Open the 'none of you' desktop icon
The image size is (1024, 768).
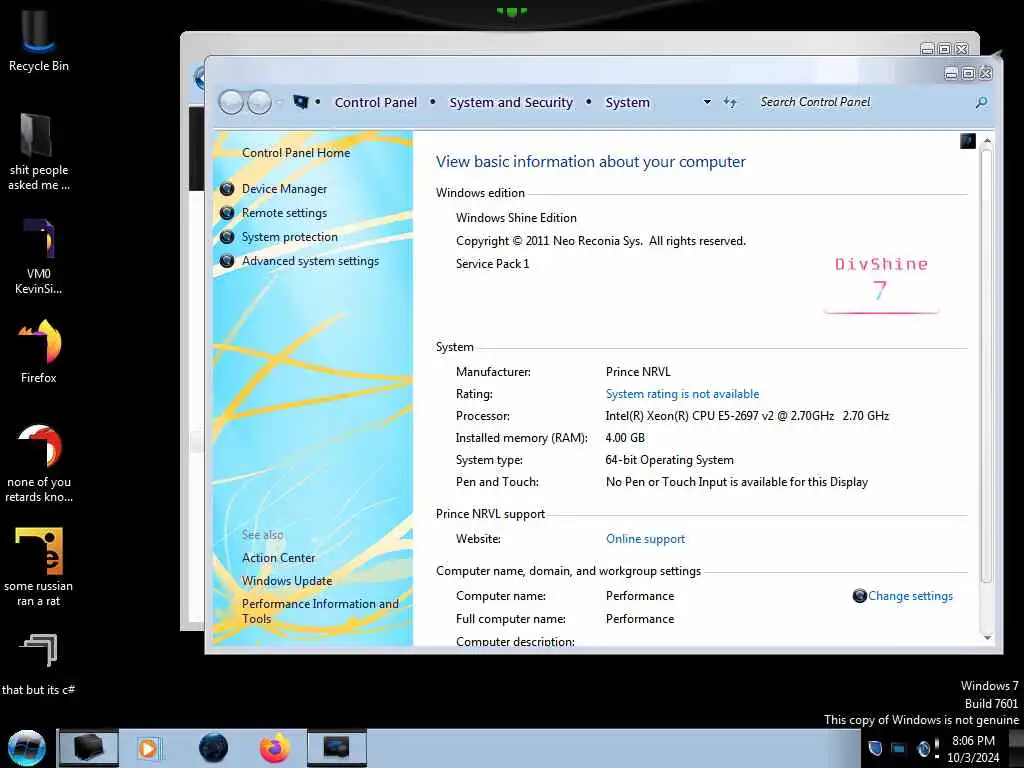click(x=39, y=464)
